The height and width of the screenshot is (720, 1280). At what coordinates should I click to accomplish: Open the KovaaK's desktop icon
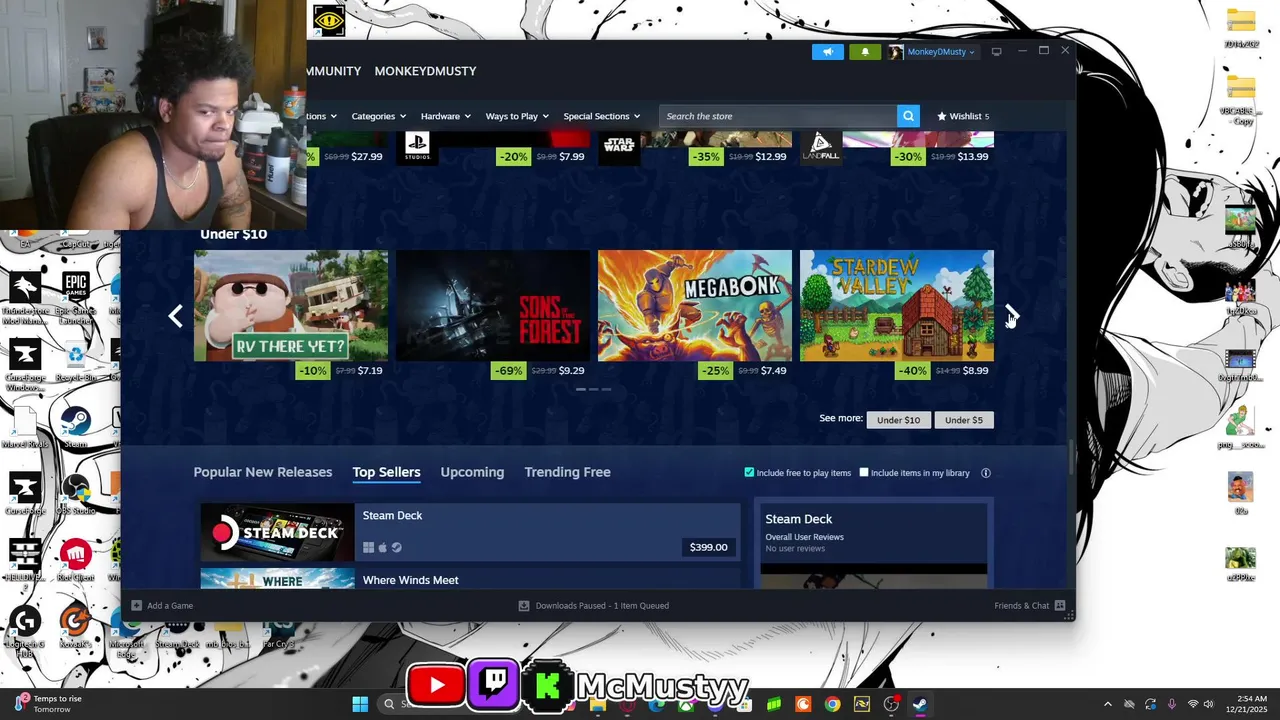[x=76, y=627]
